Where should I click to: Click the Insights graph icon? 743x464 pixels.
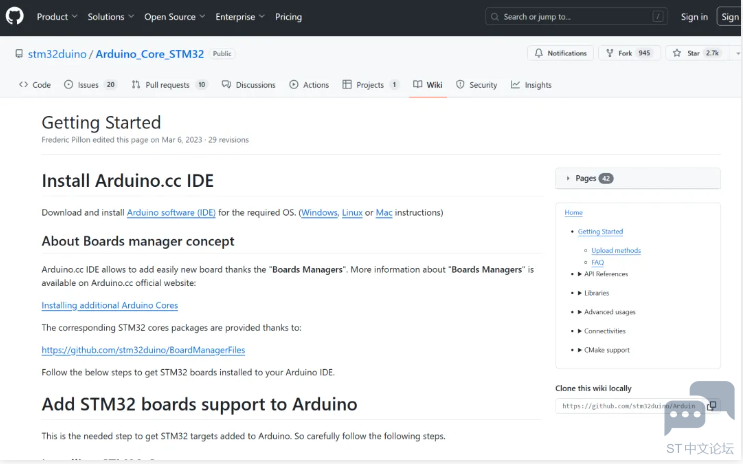pyautogui.click(x=515, y=84)
